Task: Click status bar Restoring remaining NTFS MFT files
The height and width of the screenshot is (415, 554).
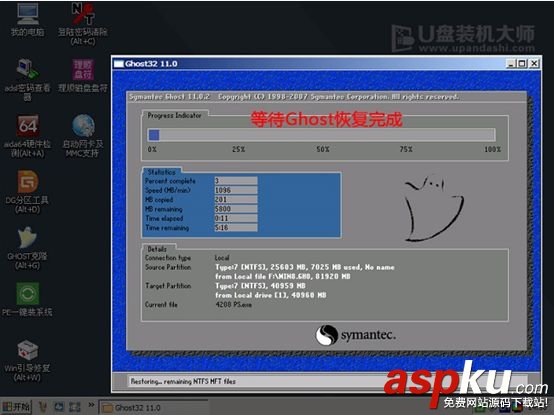Action: (183, 381)
